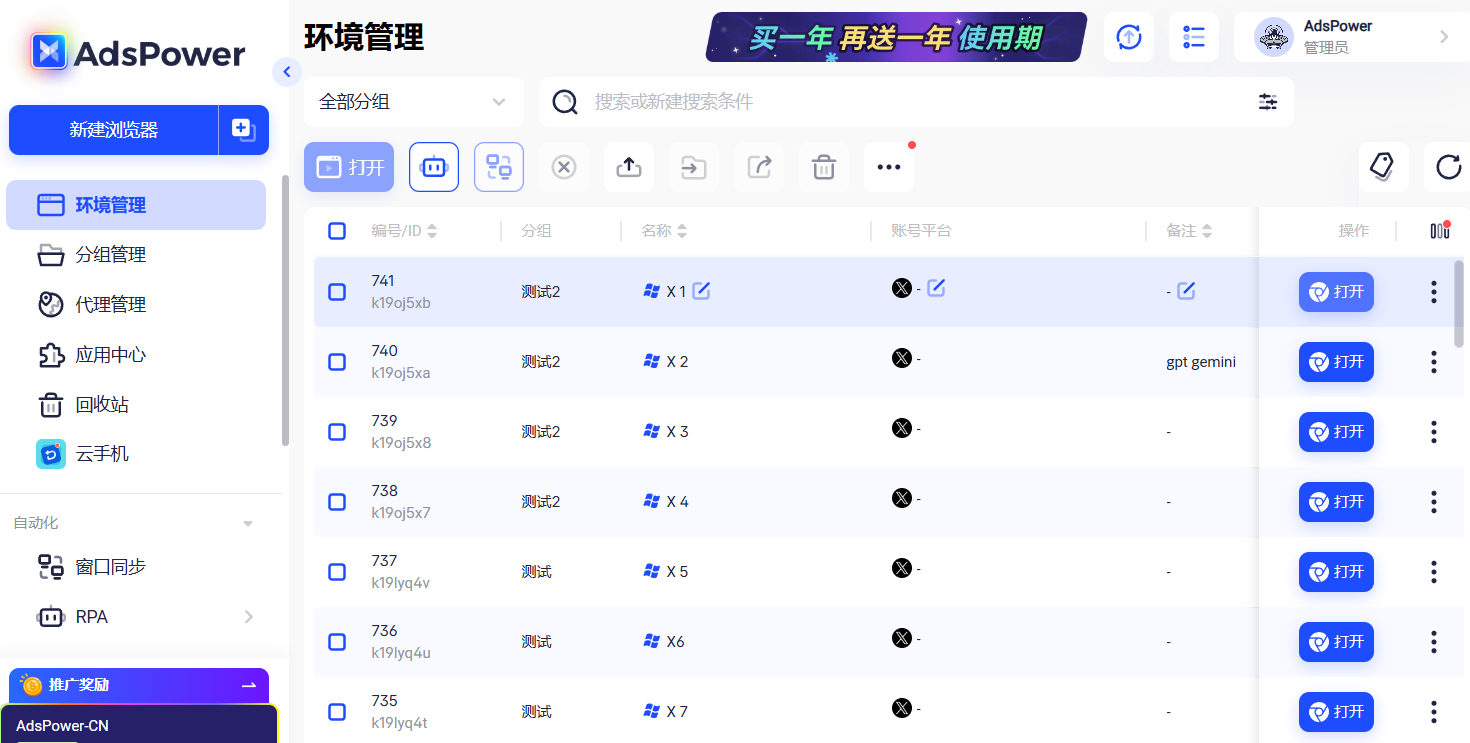Open the task list icon in the top bar
Image resolution: width=1470 pixels, height=743 pixels.
pos(1193,37)
